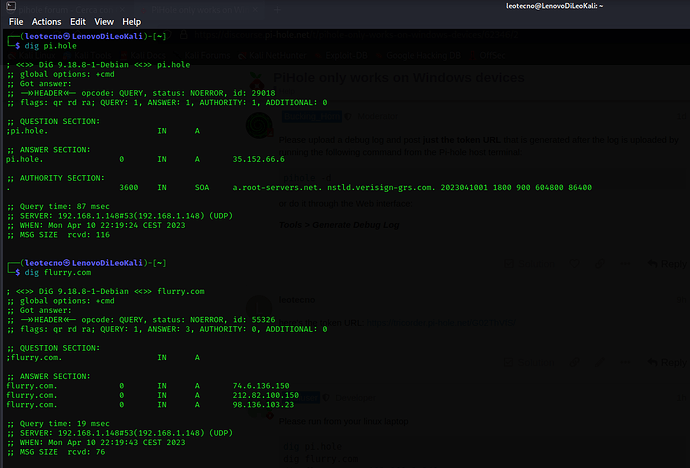
Task: Click ';flurry.com.' in the question section
Action: (34, 357)
